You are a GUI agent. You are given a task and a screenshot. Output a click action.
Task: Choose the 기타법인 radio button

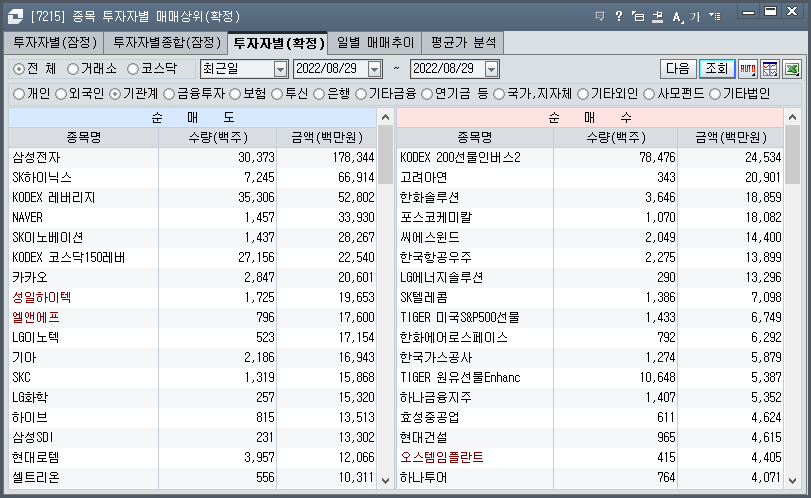coord(715,94)
